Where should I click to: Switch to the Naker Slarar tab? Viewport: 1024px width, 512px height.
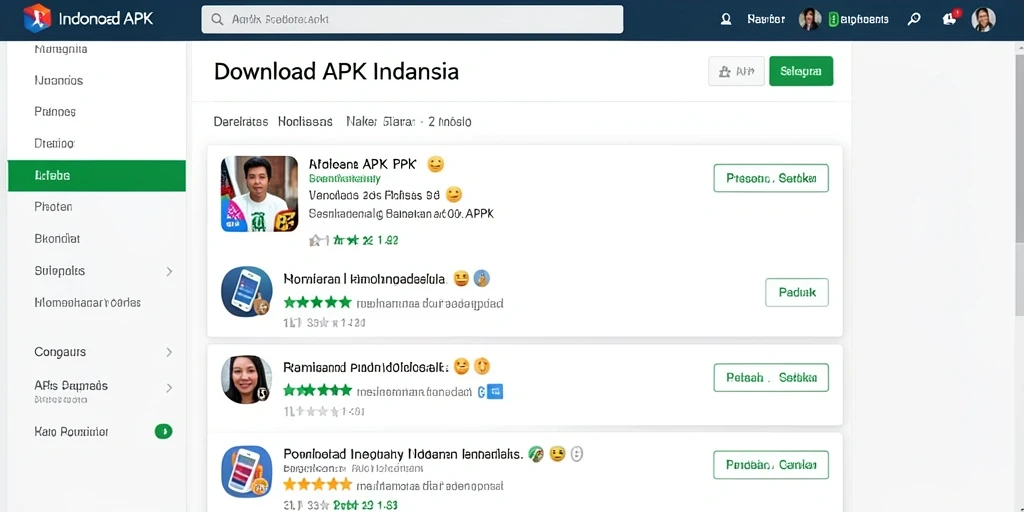coord(381,121)
